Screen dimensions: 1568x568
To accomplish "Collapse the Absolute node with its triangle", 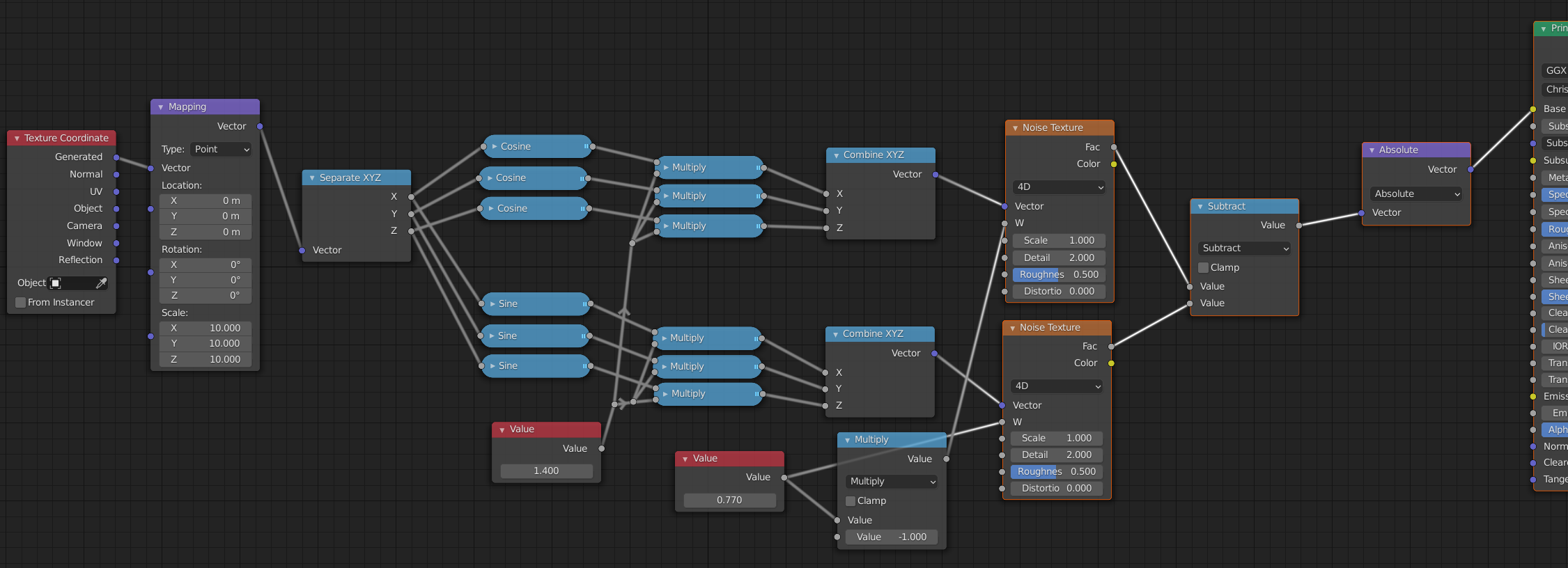I will [1372, 150].
